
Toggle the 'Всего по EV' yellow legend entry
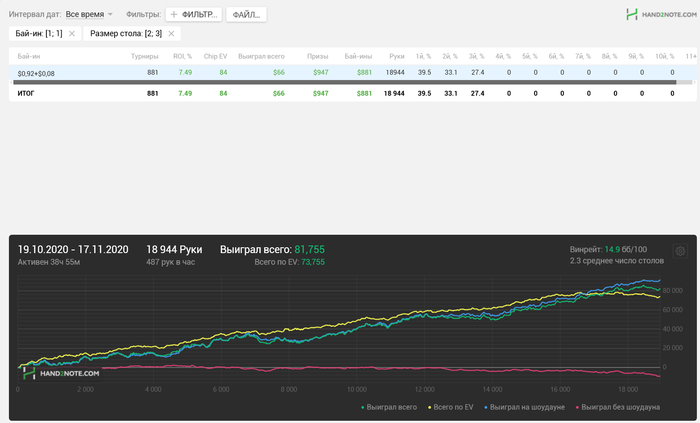point(450,407)
